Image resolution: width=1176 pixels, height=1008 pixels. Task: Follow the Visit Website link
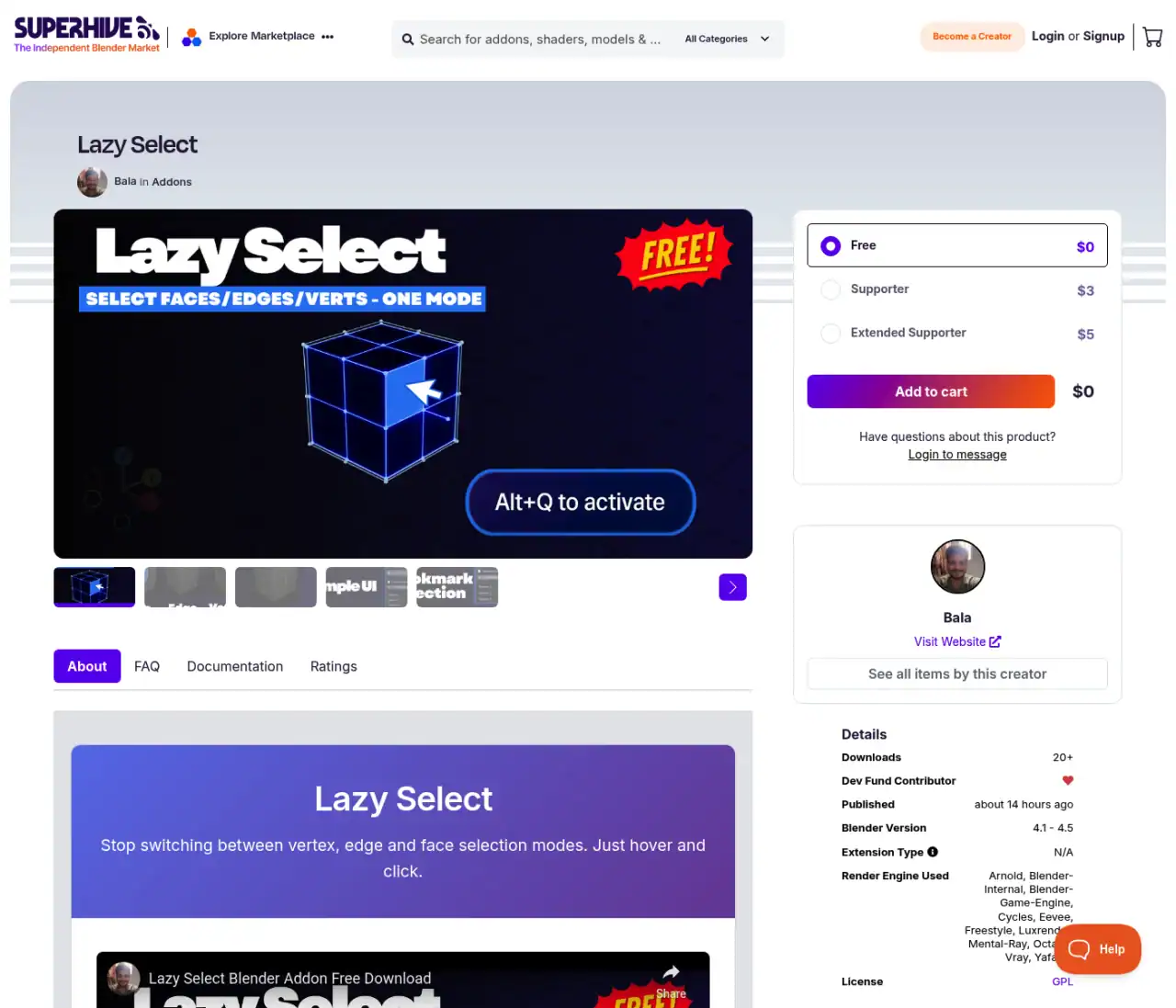[x=957, y=641]
